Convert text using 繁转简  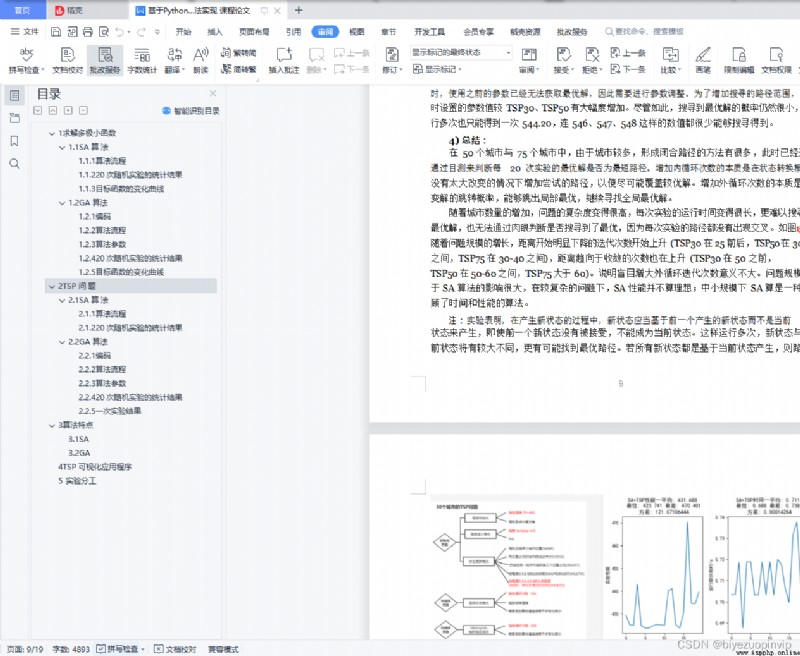pos(238,53)
